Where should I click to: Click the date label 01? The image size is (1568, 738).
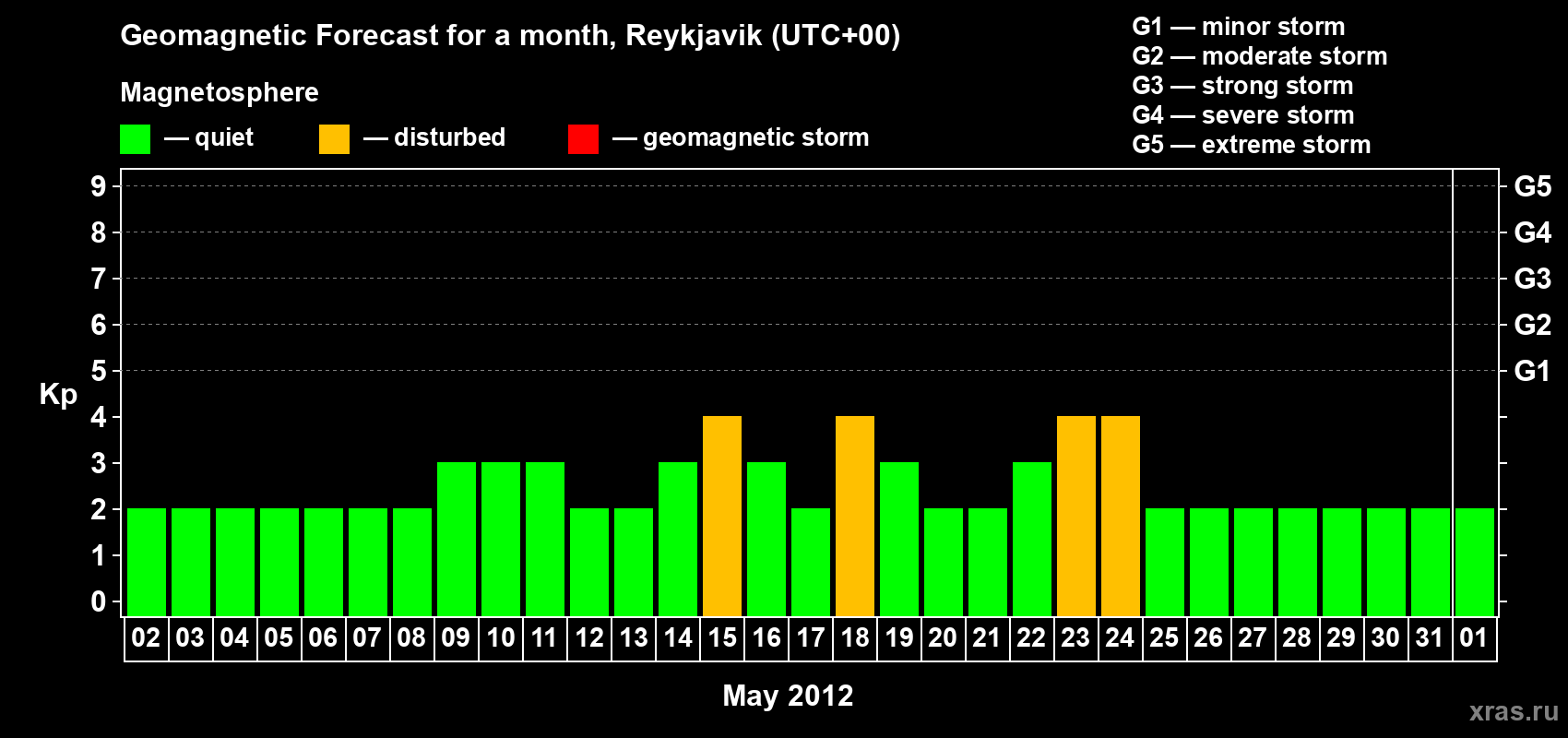coord(1474,637)
